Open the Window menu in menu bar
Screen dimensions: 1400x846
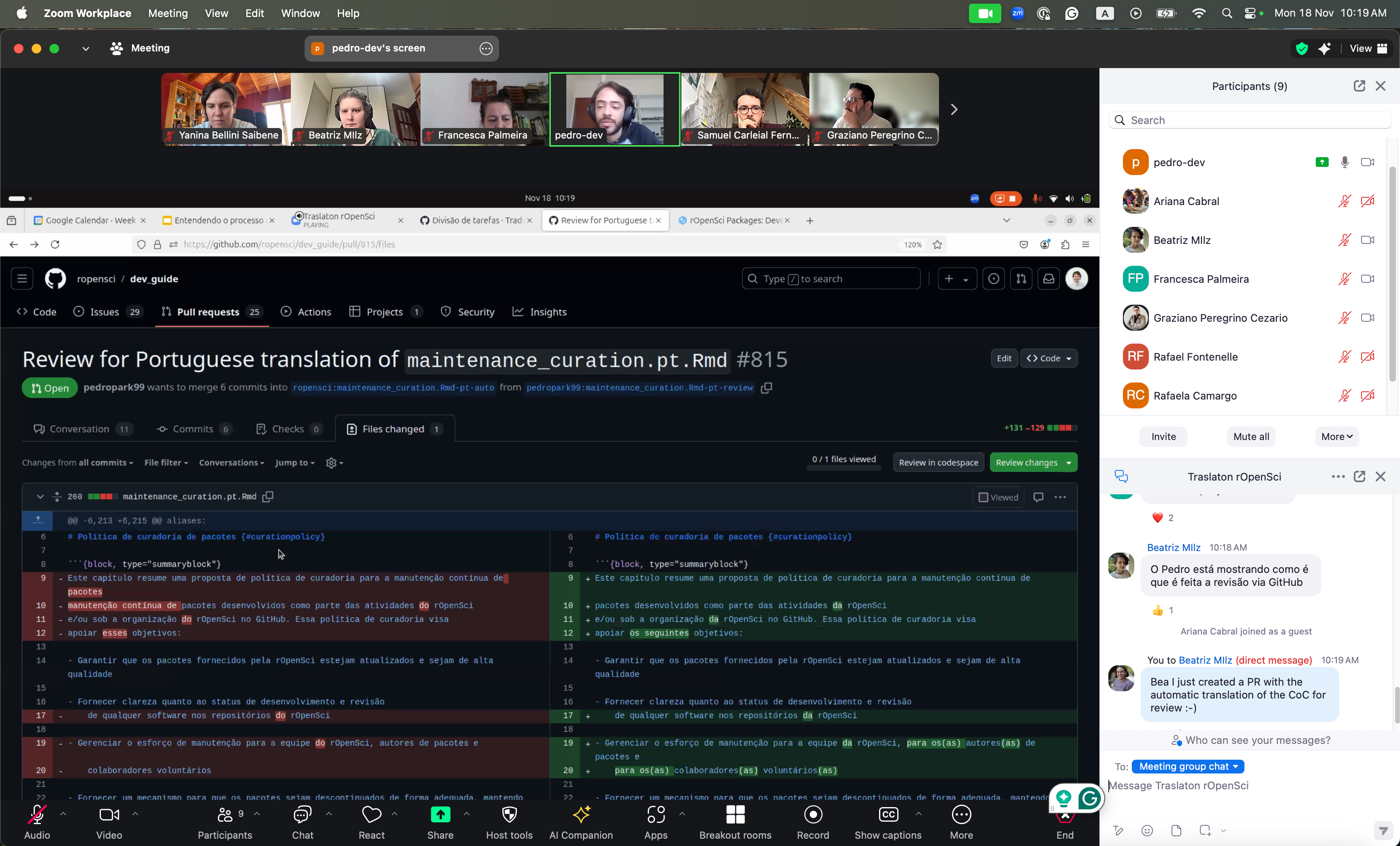pos(300,13)
